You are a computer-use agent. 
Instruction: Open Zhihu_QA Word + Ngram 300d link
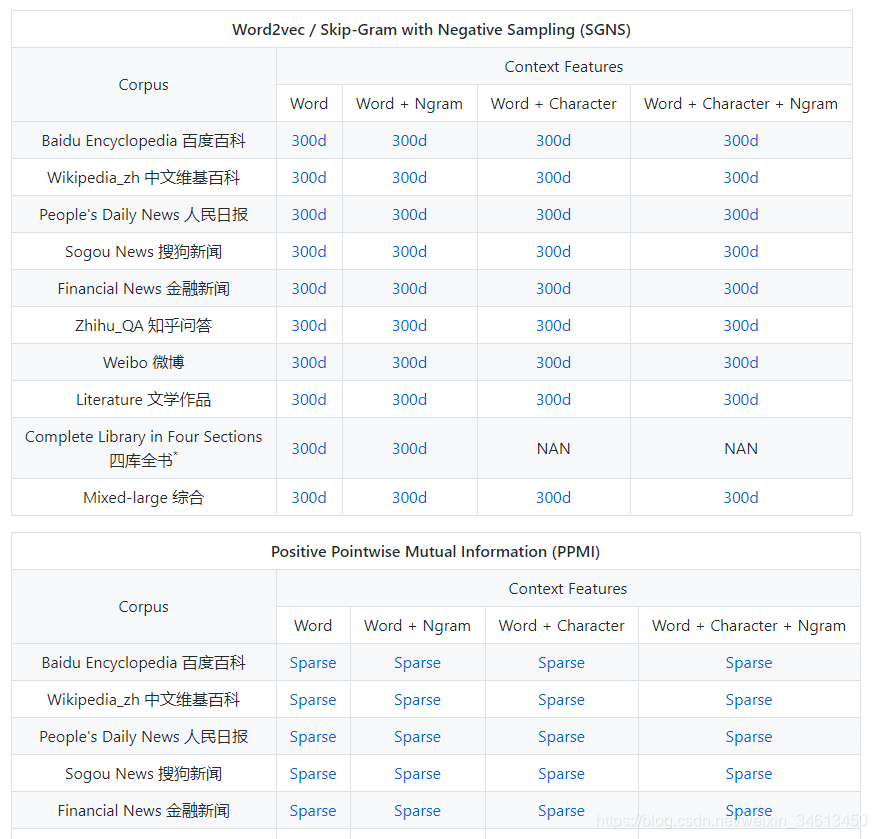tap(409, 326)
